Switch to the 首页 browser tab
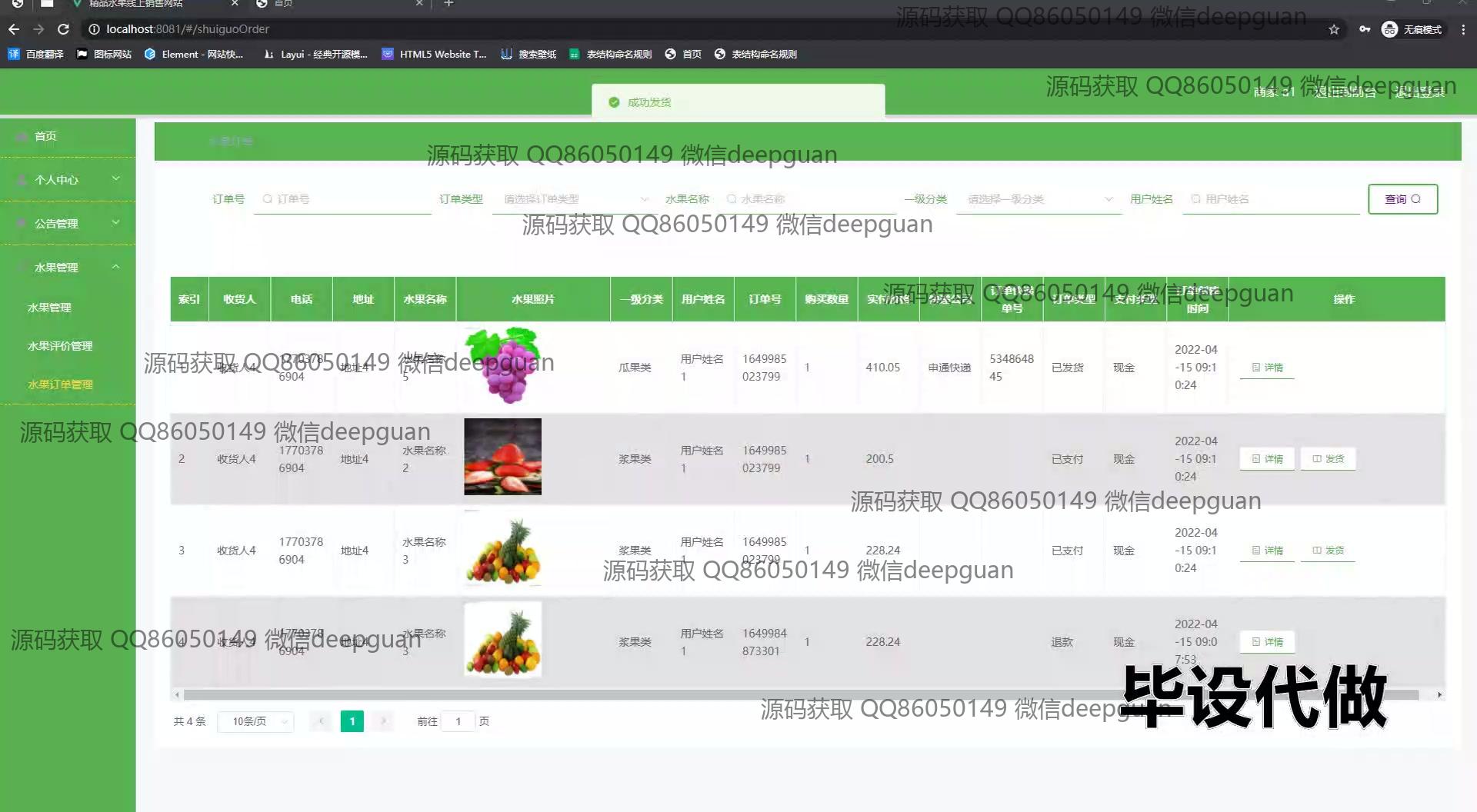 tap(338, 4)
